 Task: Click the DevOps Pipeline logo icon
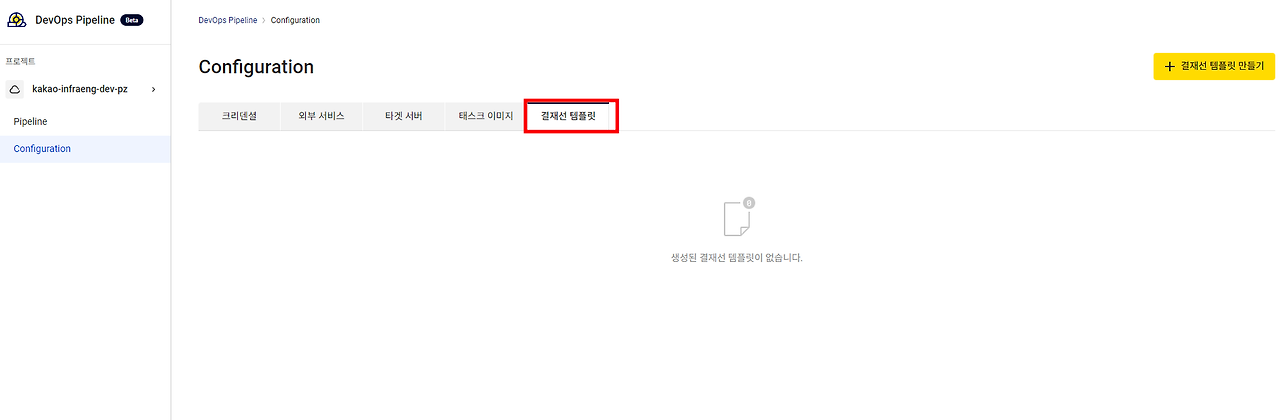pos(17,20)
